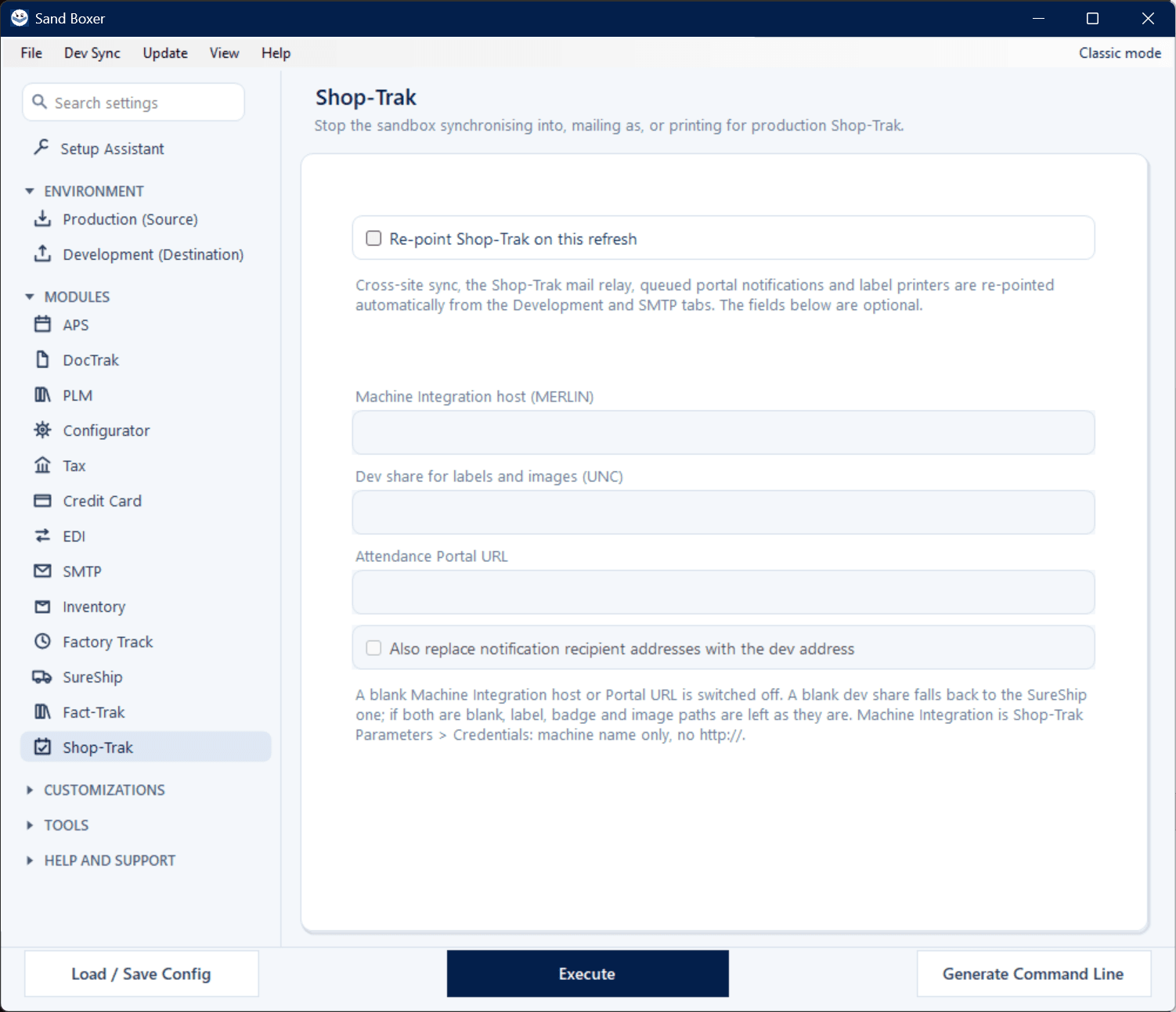Open the Credit Card module

(x=102, y=501)
